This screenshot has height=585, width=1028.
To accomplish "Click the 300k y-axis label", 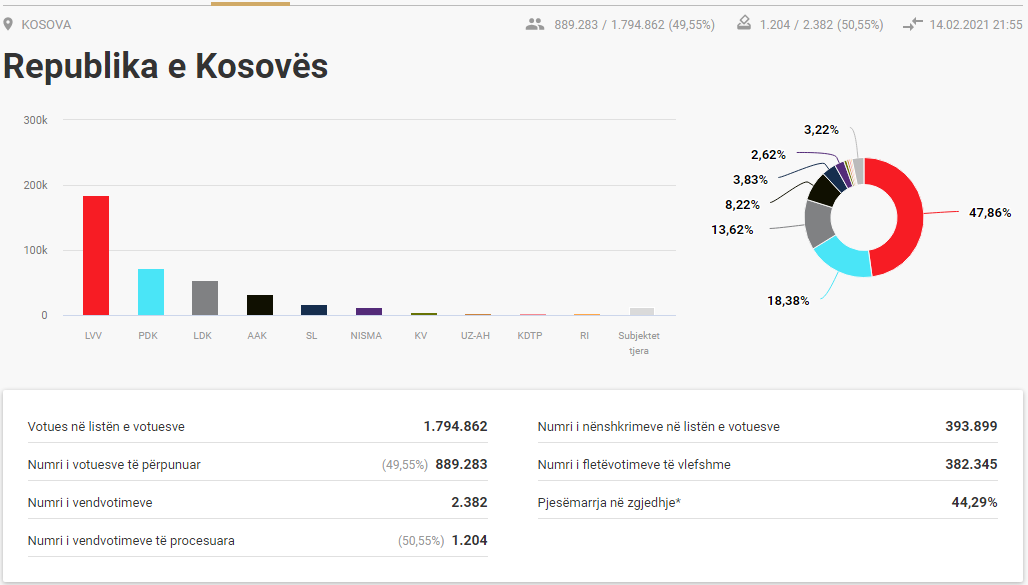I will 35,120.
